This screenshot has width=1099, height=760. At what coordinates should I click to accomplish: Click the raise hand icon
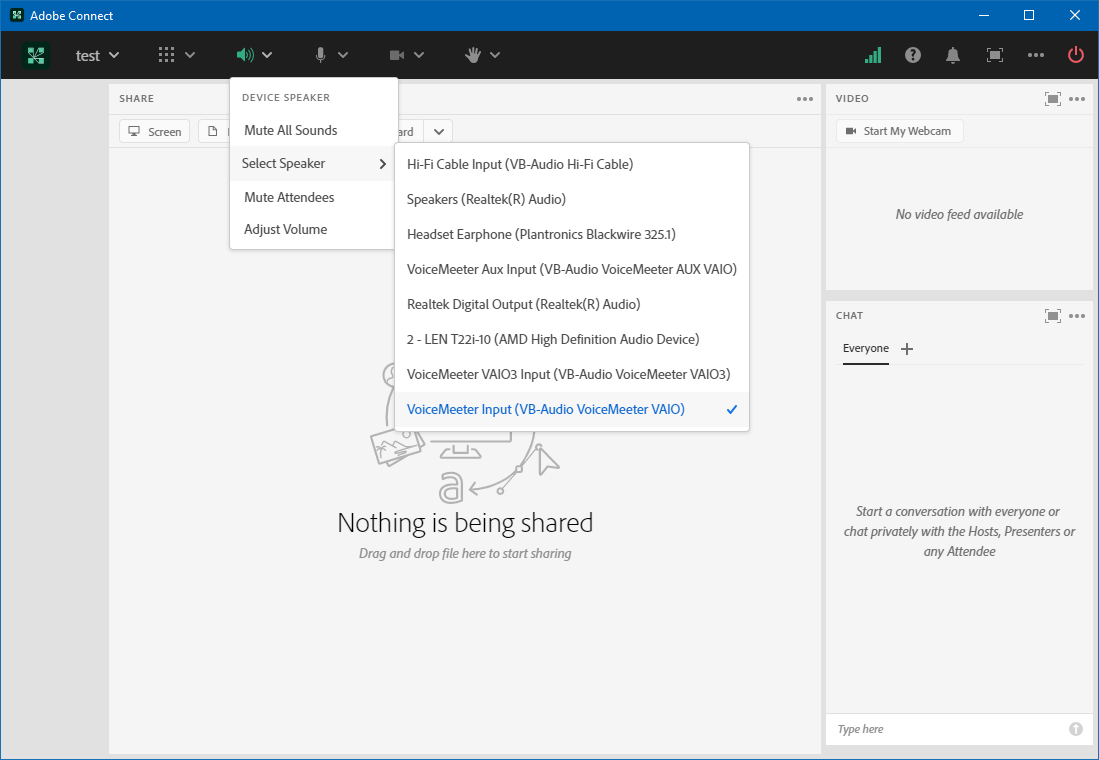pyautogui.click(x=473, y=55)
